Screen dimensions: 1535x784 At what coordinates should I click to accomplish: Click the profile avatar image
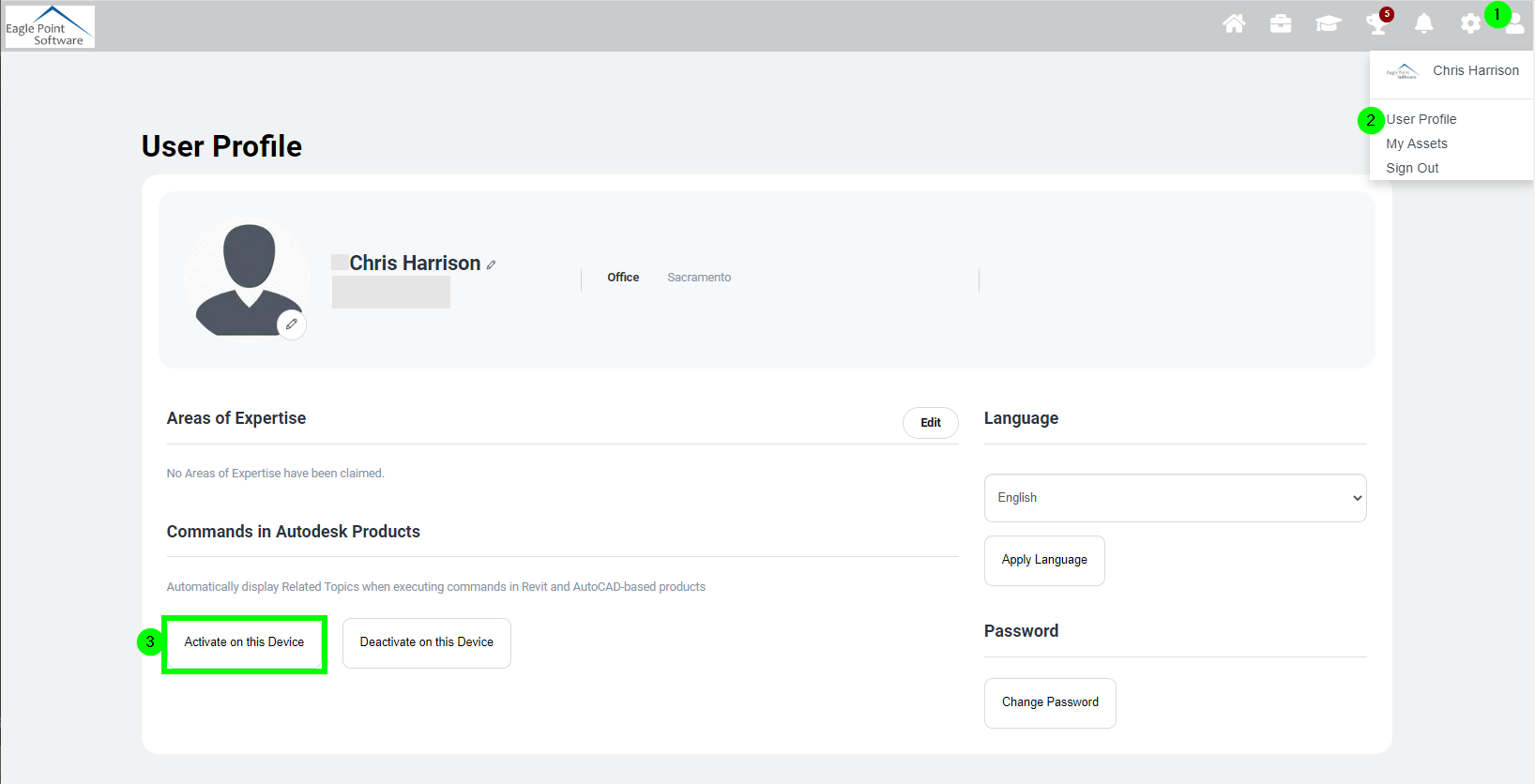pyautogui.click(x=248, y=277)
